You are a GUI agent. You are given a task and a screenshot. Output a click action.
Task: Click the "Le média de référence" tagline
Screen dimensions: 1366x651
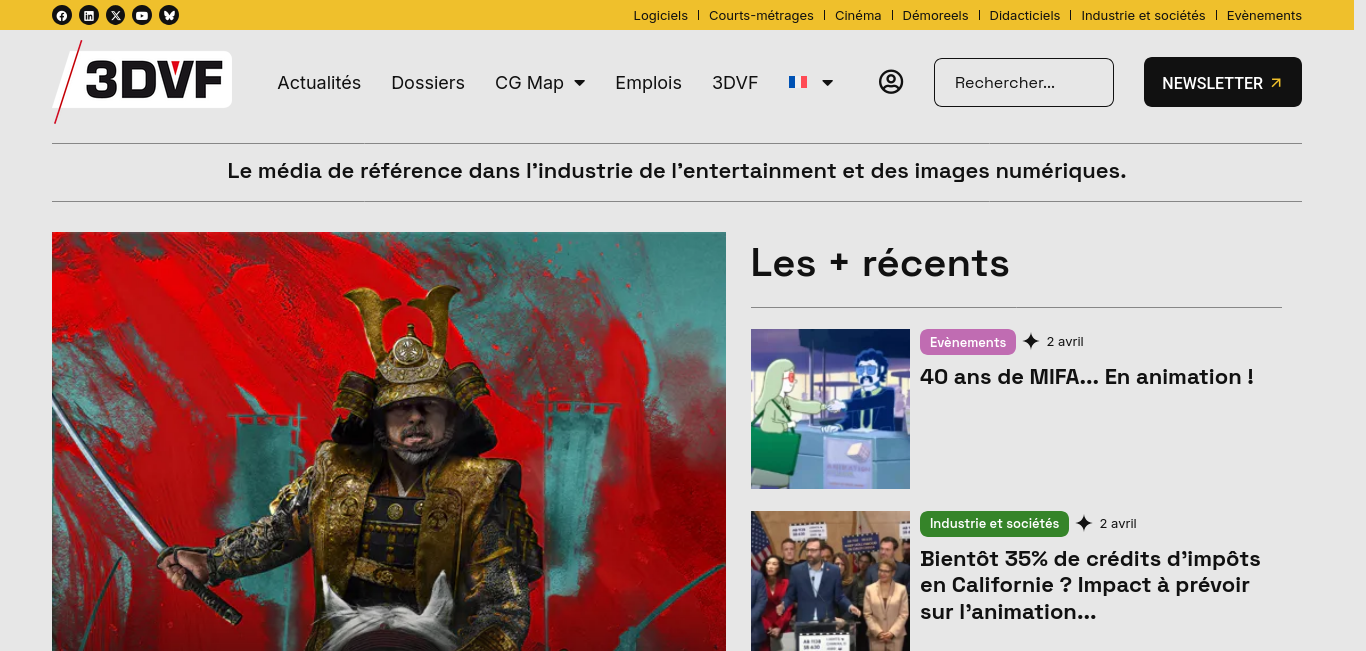677,171
